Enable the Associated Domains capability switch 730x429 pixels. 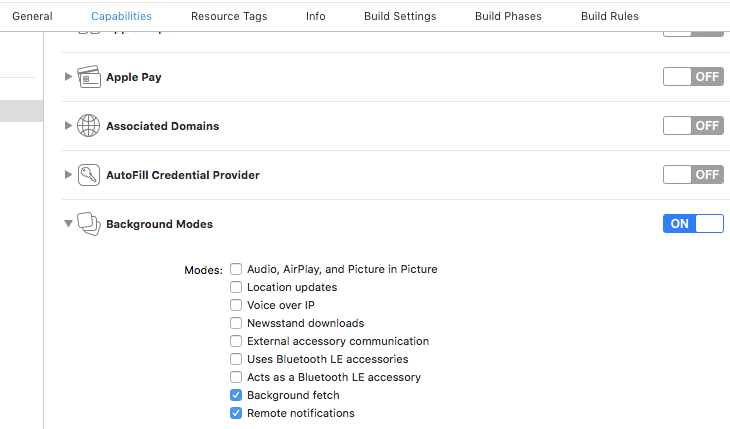point(693,126)
